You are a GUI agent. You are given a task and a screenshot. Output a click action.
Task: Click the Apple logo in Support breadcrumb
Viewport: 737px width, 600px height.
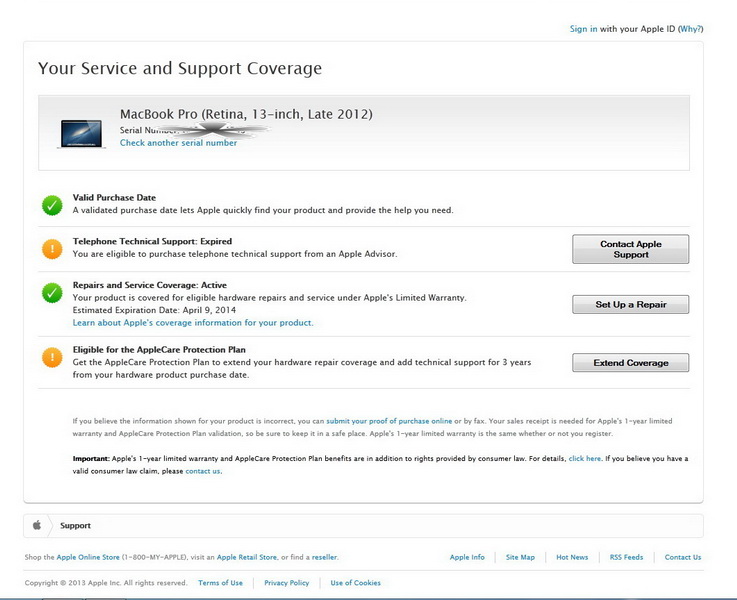pyautogui.click(x=37, y=525)
